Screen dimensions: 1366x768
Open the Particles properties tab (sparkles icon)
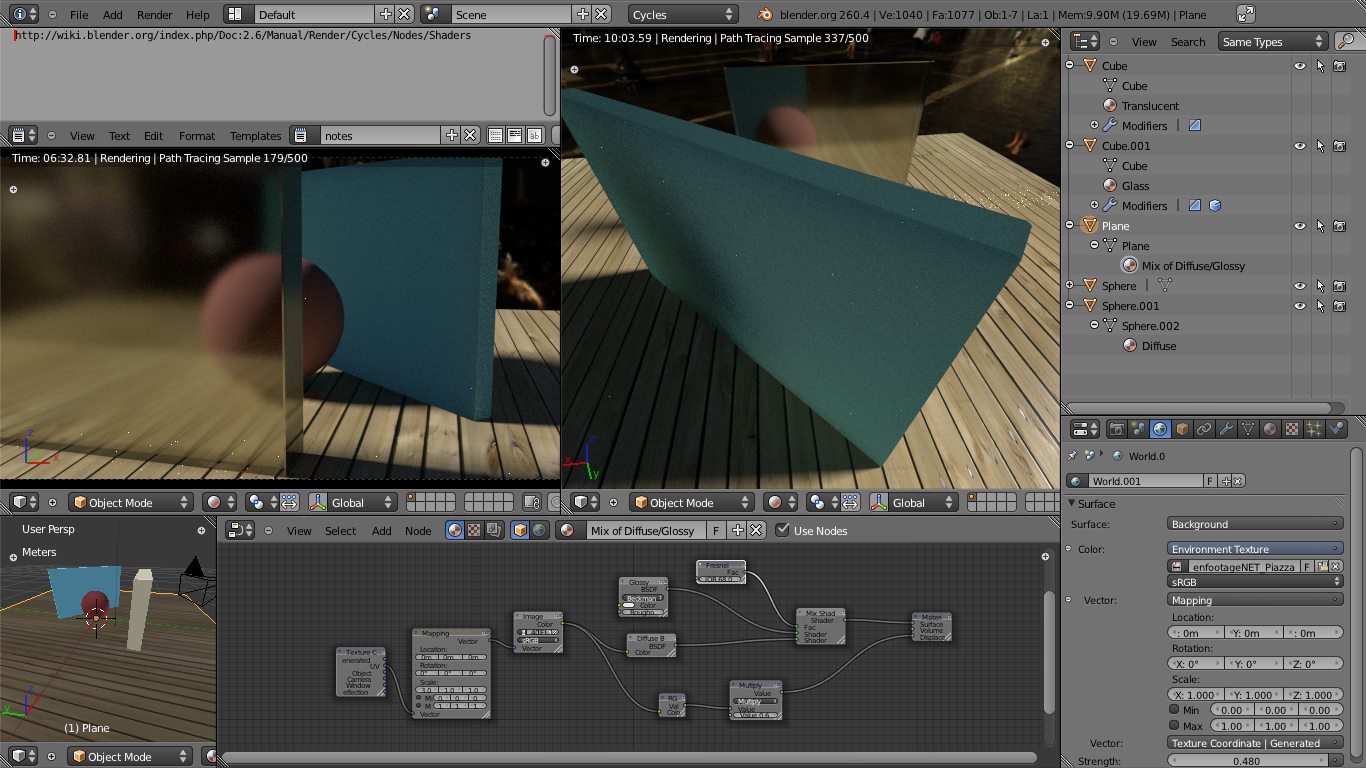(x=1314, y=429)
